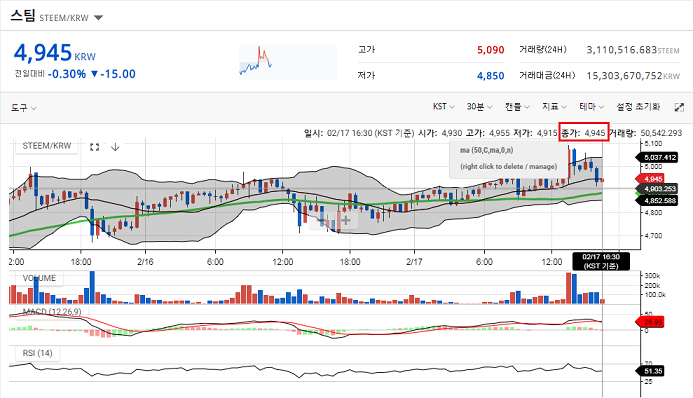Open the 지표 indicators dropdown
This screenshot has width=693, height=398.
tap(554, 106)
